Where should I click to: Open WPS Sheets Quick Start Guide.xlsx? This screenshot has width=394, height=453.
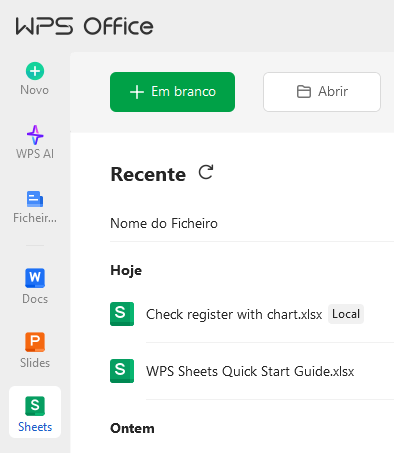point(250,371)
